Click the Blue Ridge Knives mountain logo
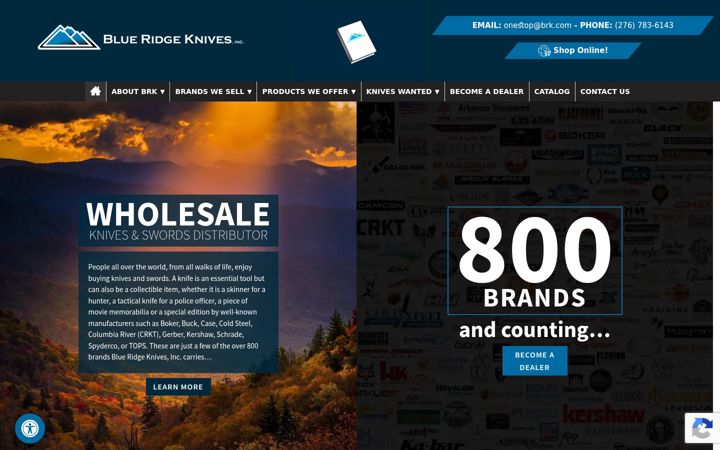Image resolution: width=720 pixels, height=450 pixels. (x=69, y=38)
